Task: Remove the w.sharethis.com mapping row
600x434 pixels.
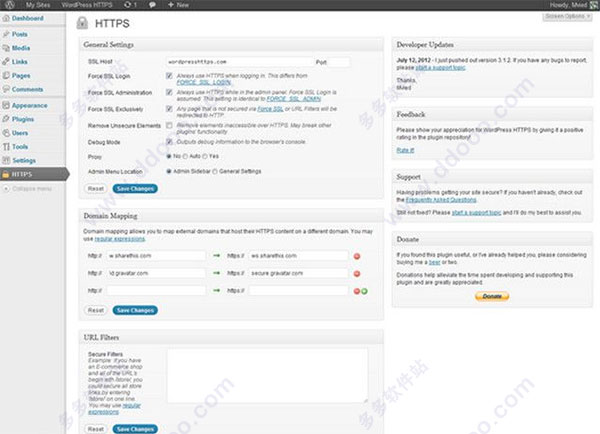Action: click(357, 256)
